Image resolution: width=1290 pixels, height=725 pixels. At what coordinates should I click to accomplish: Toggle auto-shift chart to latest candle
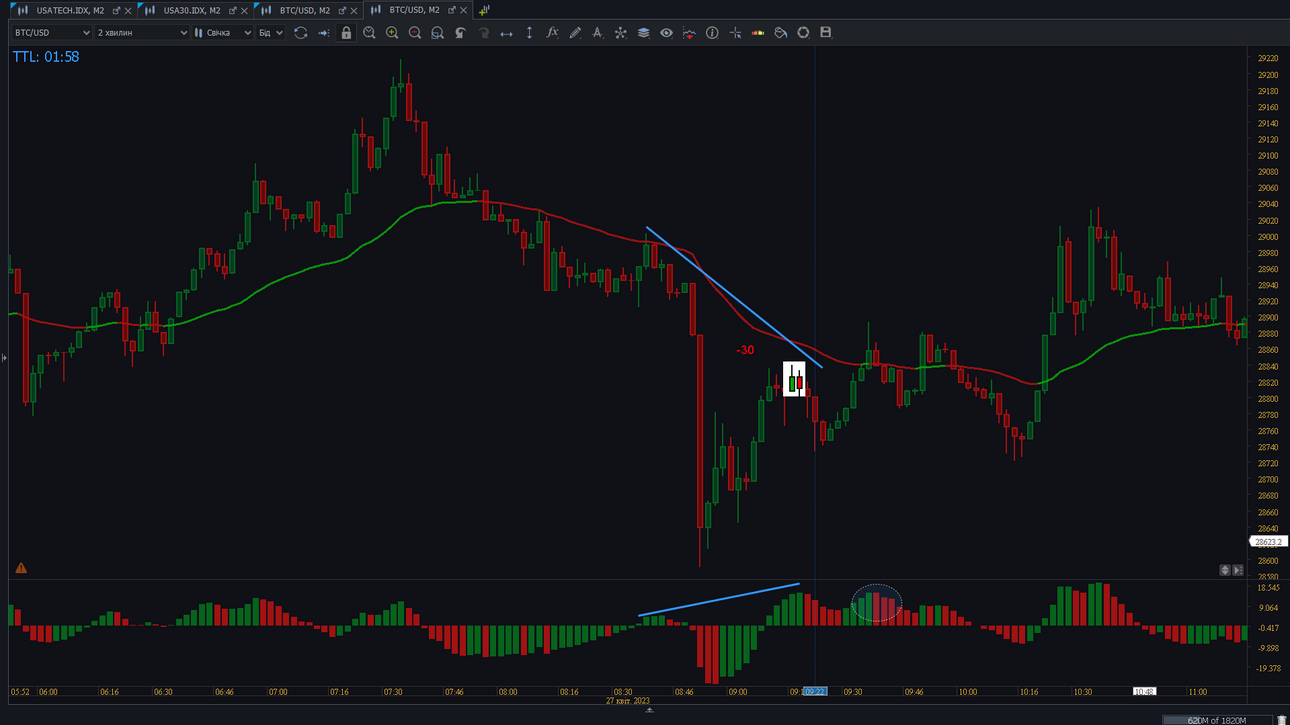pyautogui.click(x=323, y=33)
